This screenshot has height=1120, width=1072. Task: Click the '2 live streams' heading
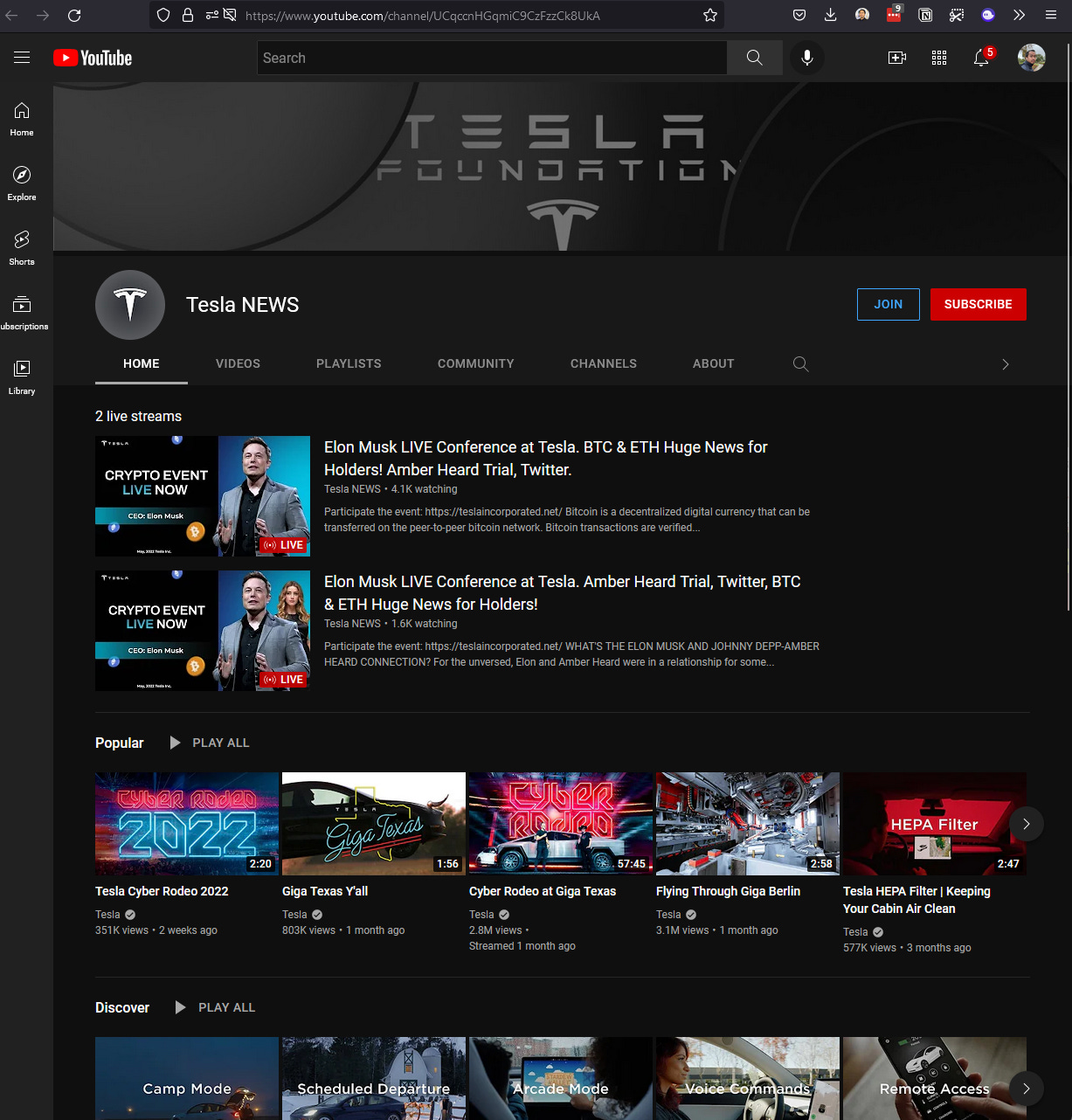[x=139, y=417]
